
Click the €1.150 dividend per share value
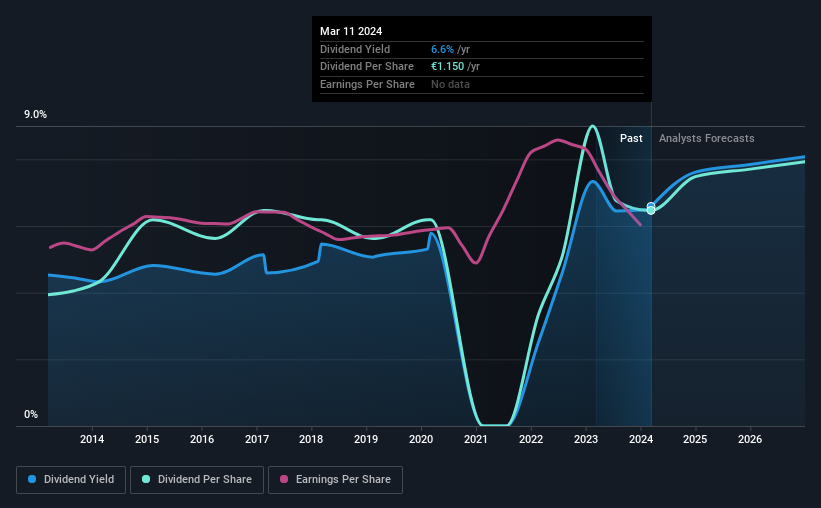click(x=448, y=67)
